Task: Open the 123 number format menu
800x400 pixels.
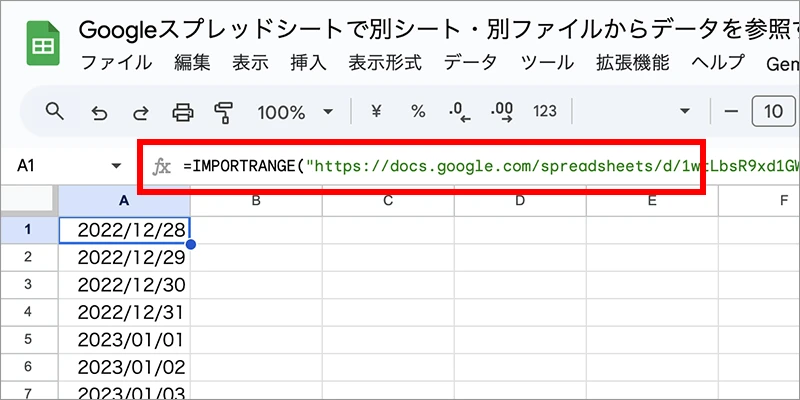Action: tap(545, 112)
